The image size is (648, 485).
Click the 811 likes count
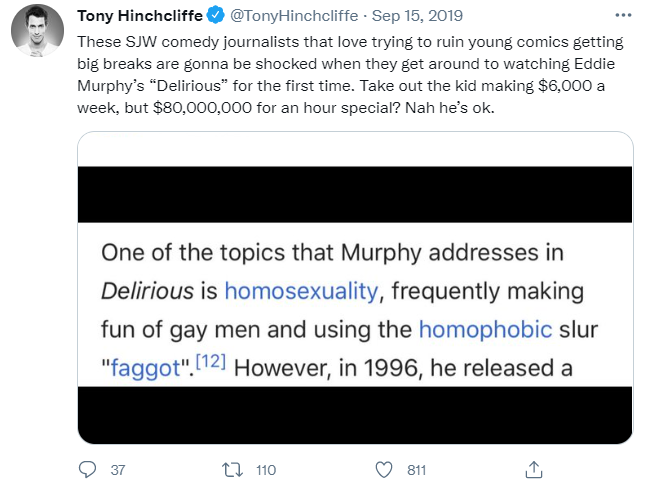[416, 469]
